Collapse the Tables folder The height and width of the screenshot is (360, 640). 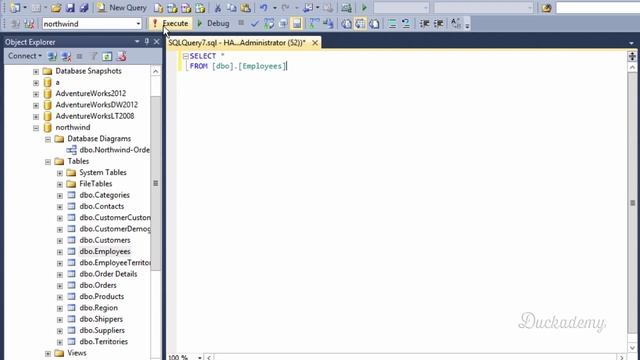(x=48, y=162)
